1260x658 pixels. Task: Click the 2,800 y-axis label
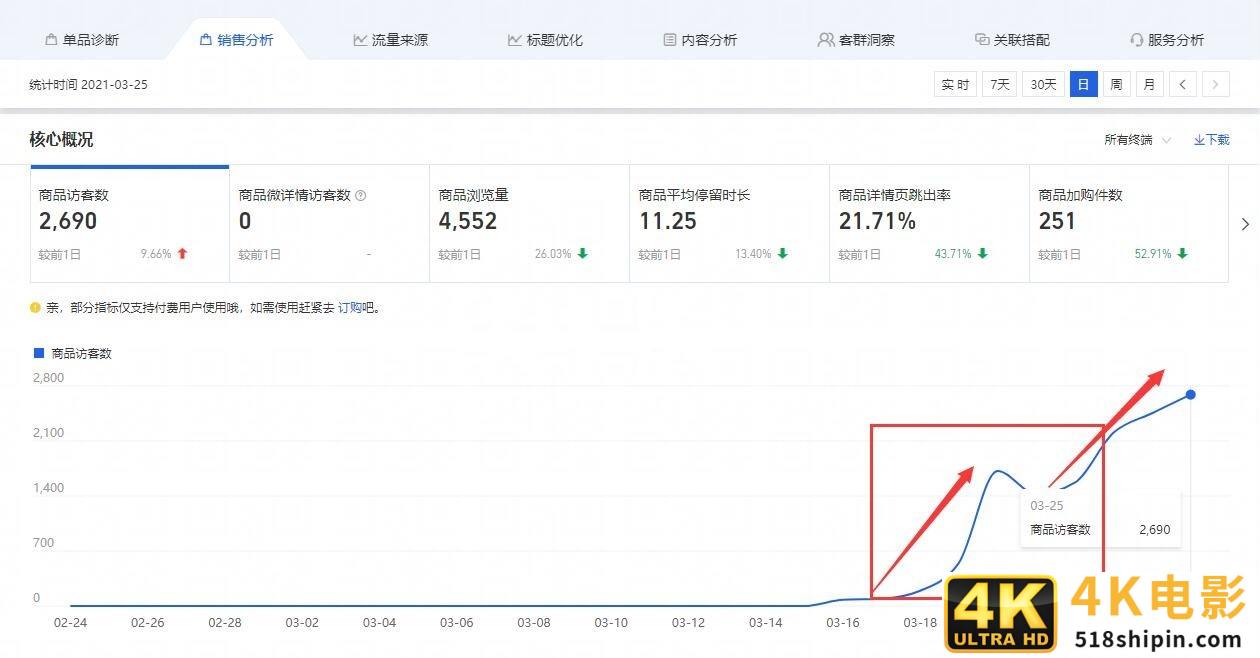(48, 378)
